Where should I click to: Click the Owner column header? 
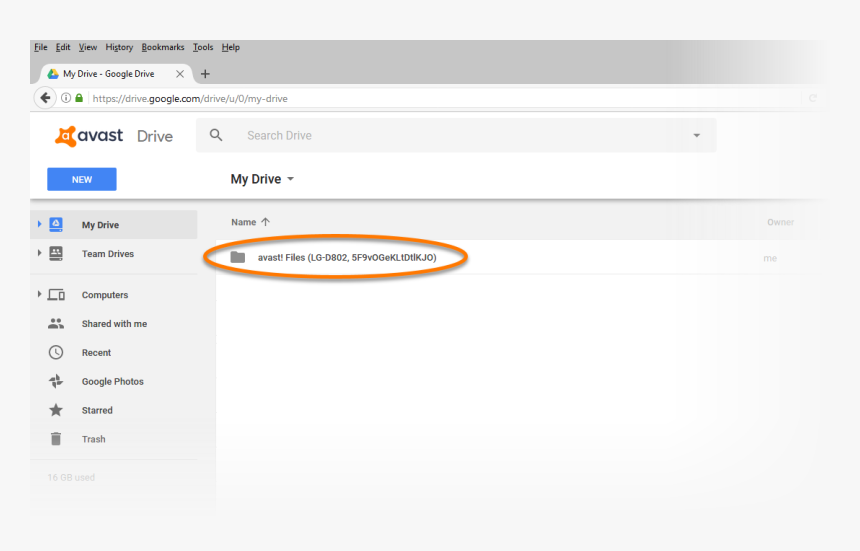[780, 222]
